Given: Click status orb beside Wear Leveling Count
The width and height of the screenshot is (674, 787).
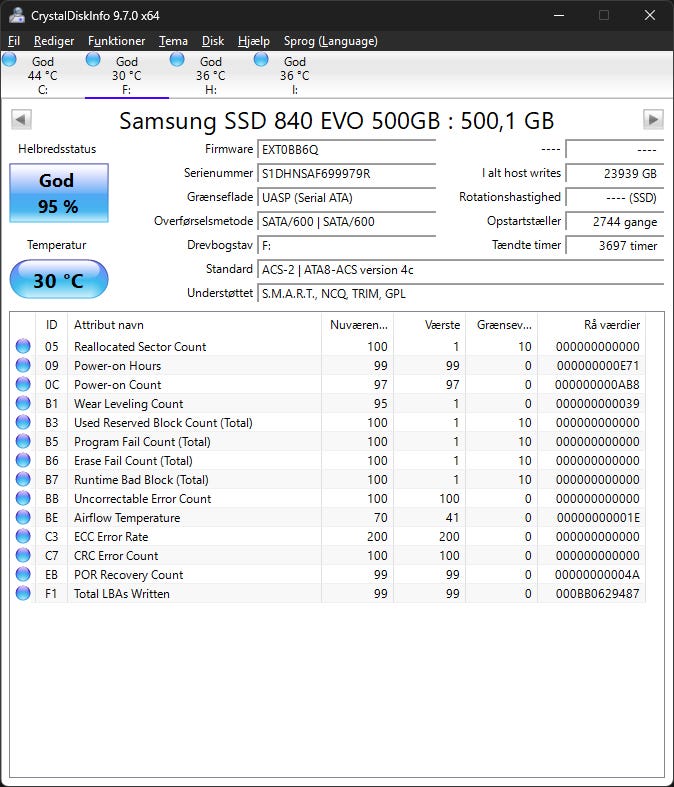Looking at the screenshot, I should [x=23, y=404].
